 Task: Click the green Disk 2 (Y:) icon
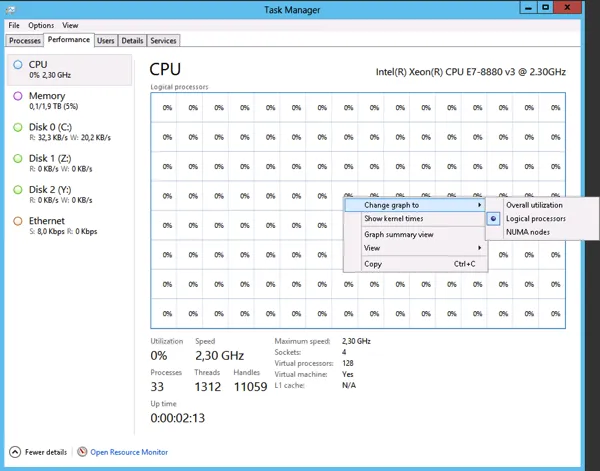(x=18, y=190)
